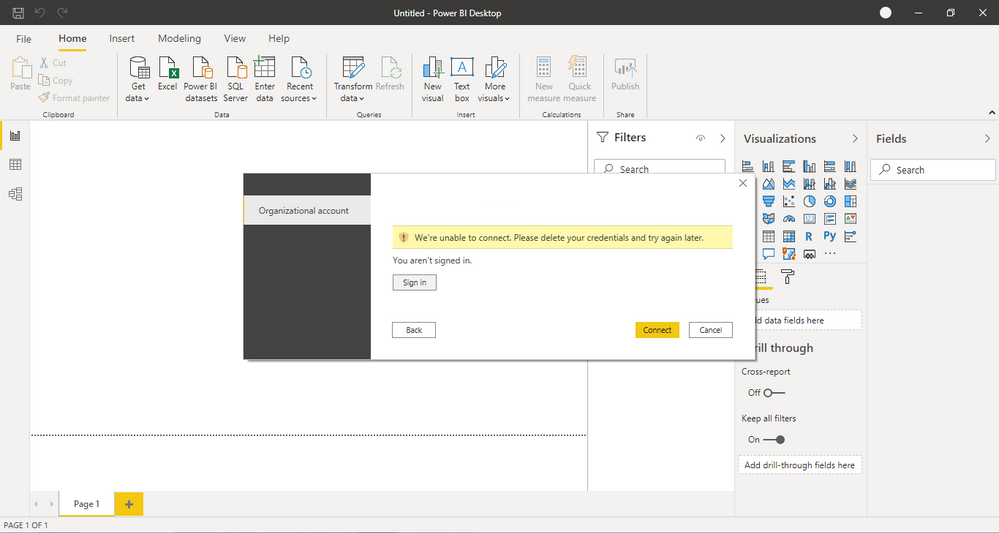Toggle the eye icon in Filters pane header

point(700,138)
